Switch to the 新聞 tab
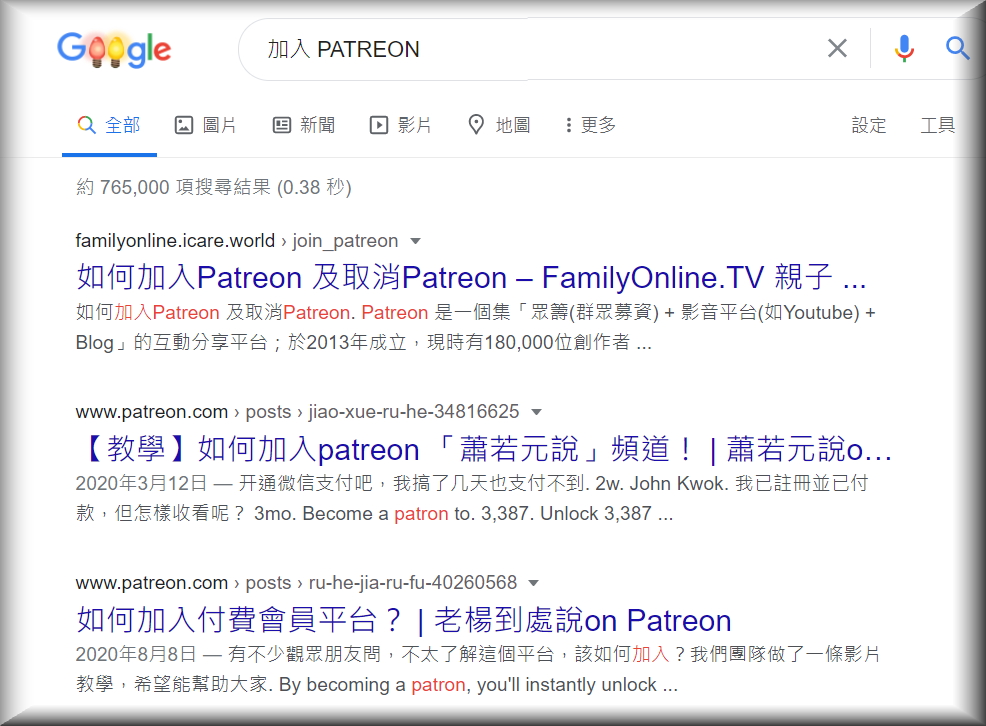 point(304,125)
